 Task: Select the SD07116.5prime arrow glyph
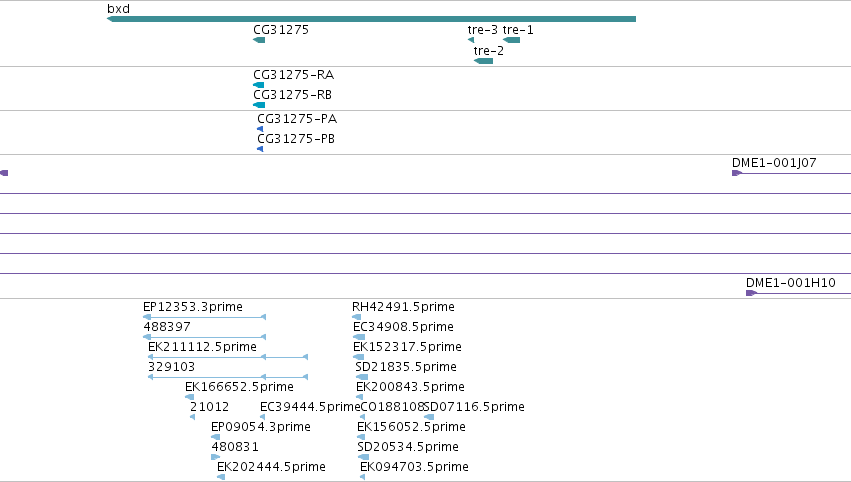pyautogui.click(x=429, y=417)
